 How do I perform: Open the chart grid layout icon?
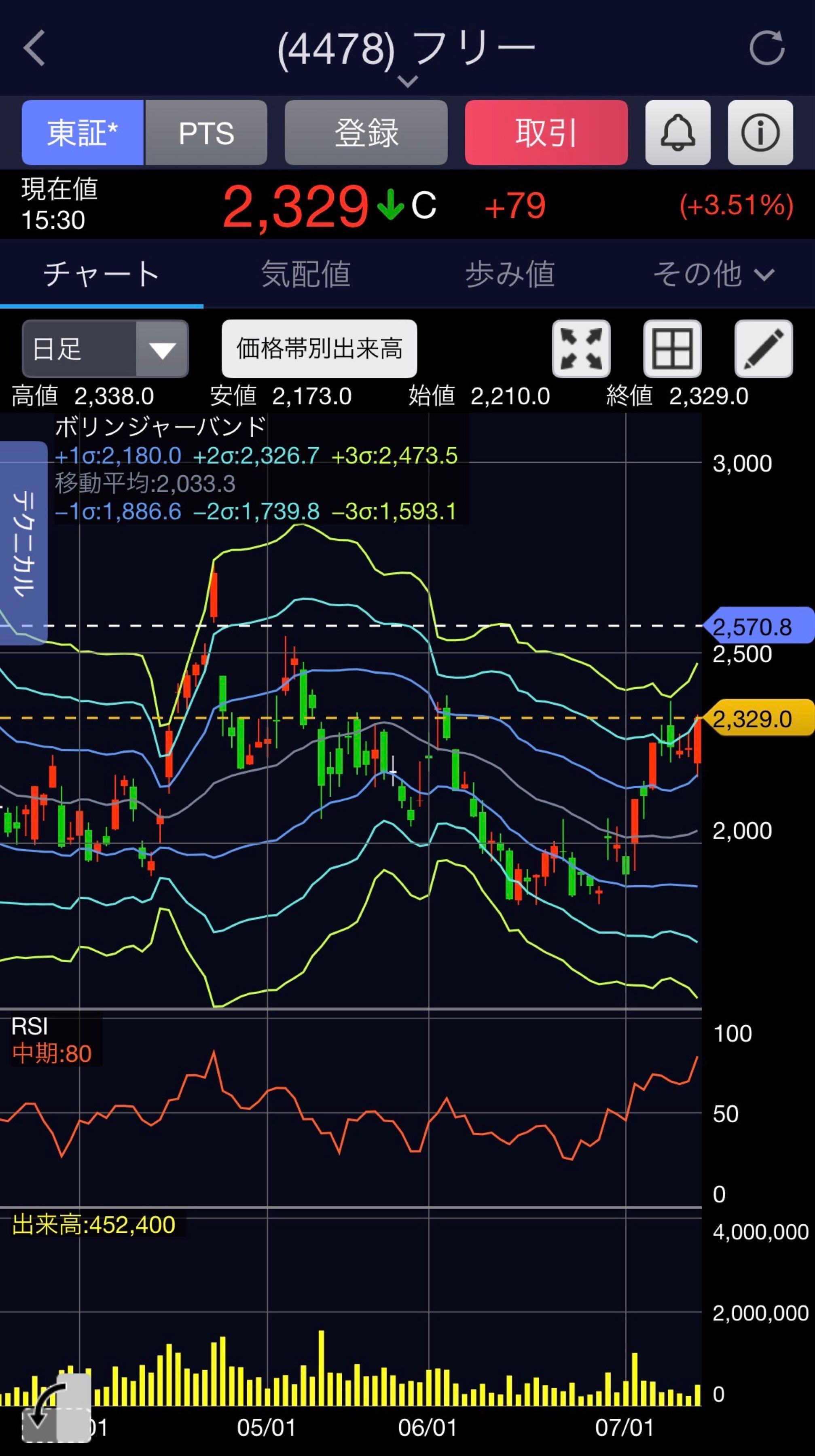(x=673, y=349)
